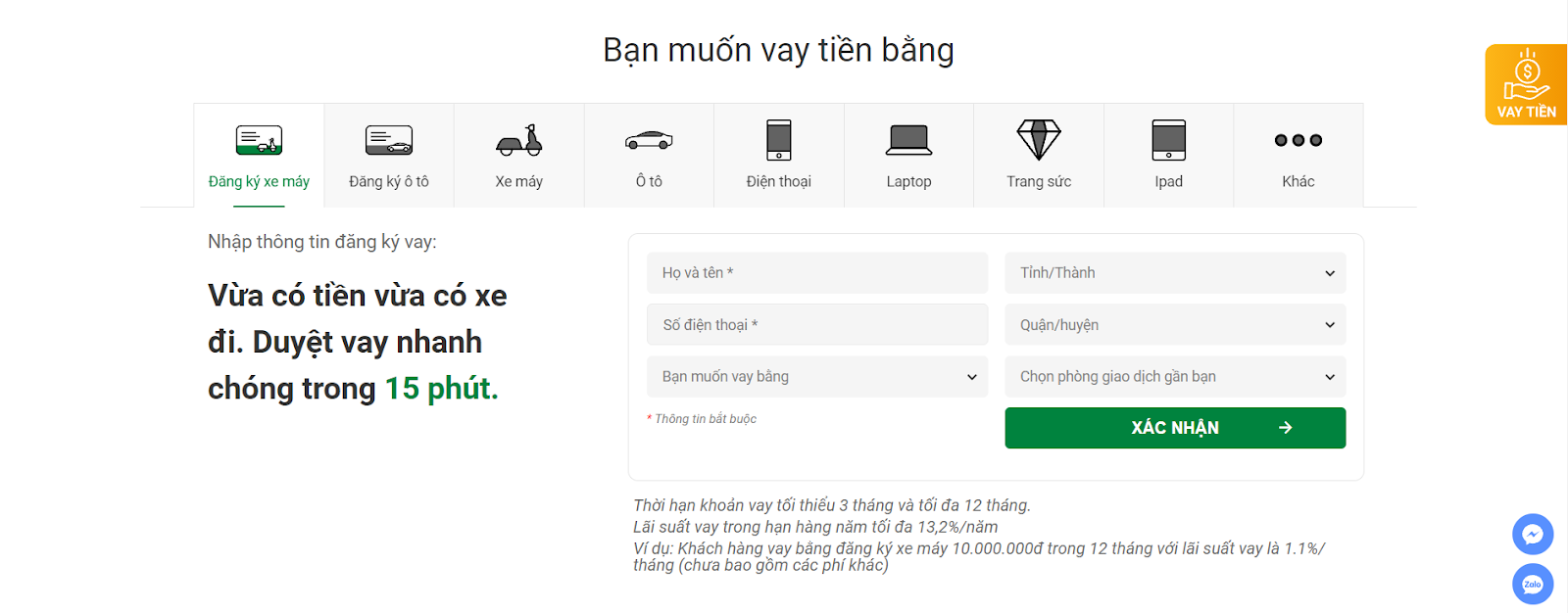Viewport: 1568px width, 613px height.
Task: Click the Họ và tên input field
Action: (x=817, y=273)
